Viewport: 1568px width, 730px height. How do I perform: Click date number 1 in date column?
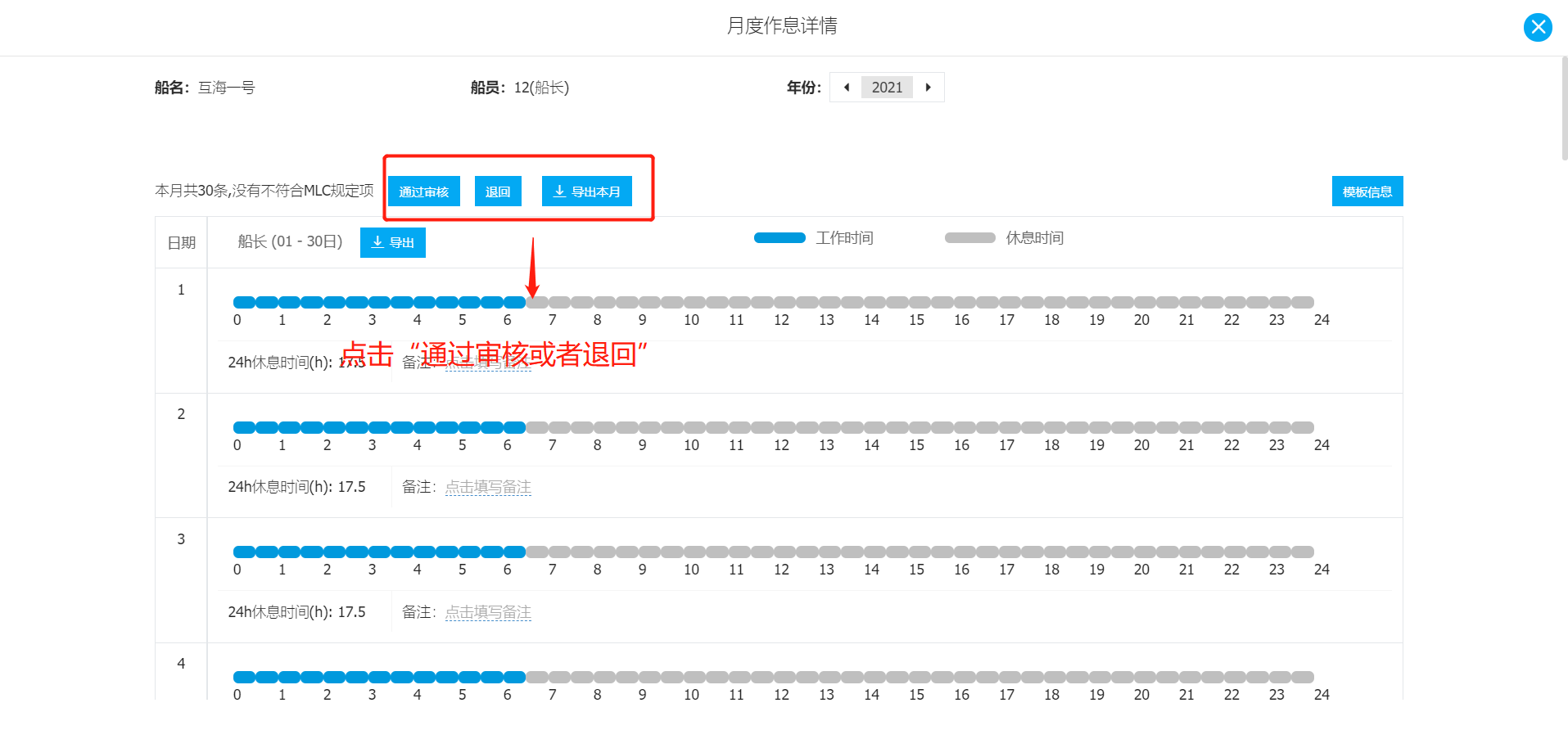pos(181,290)
